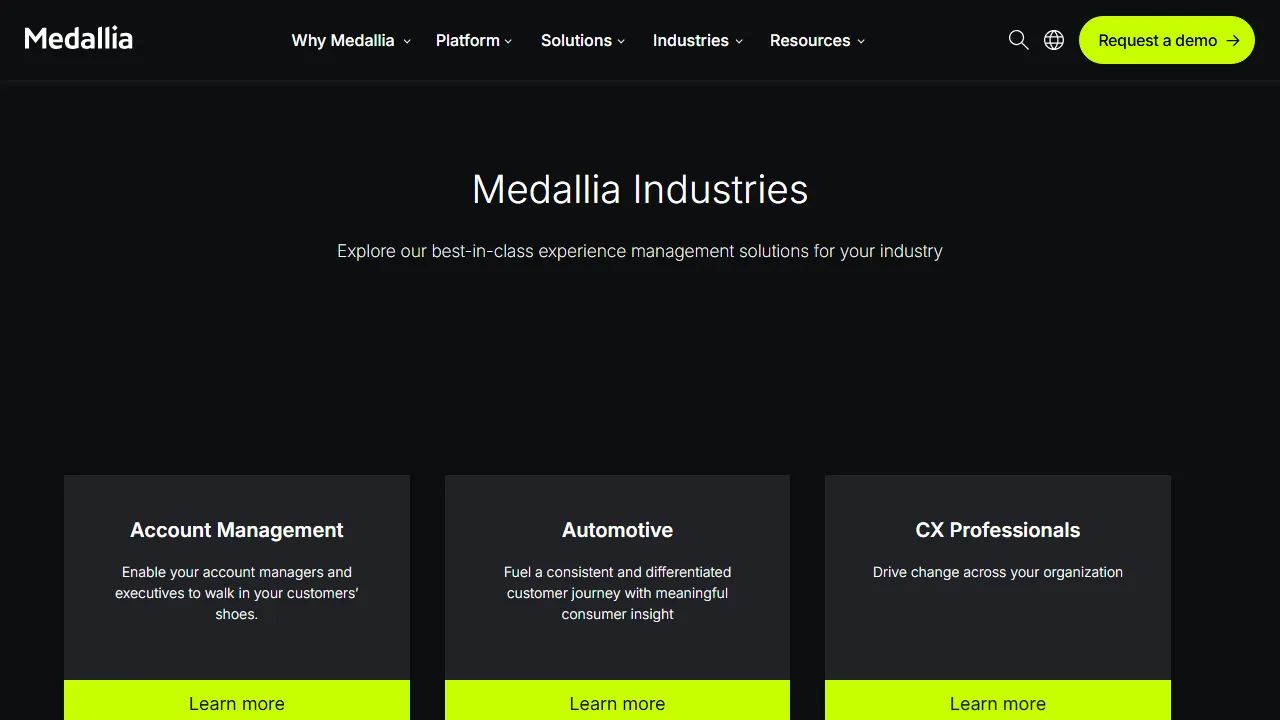
Task: Learn more about CX Professionals
Action: 998,701
